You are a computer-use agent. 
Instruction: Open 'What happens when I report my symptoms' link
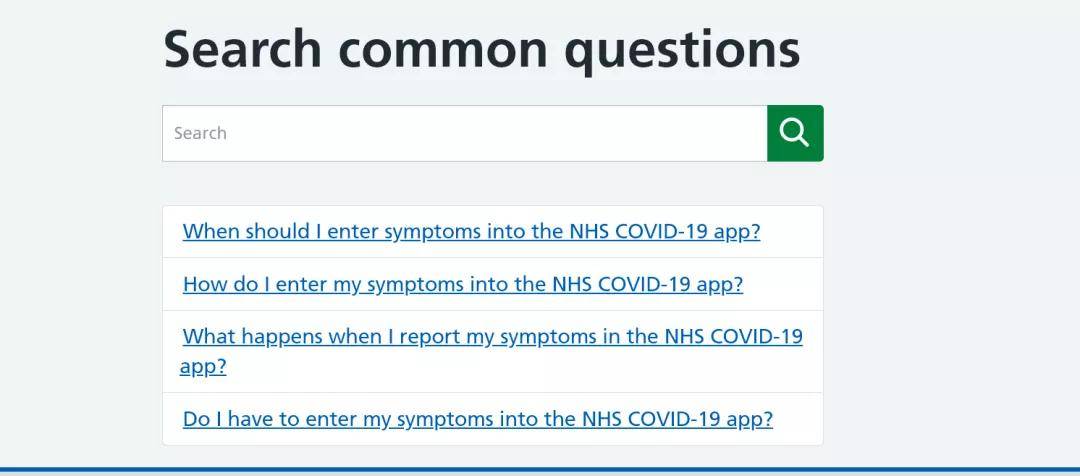click(491, 351)
